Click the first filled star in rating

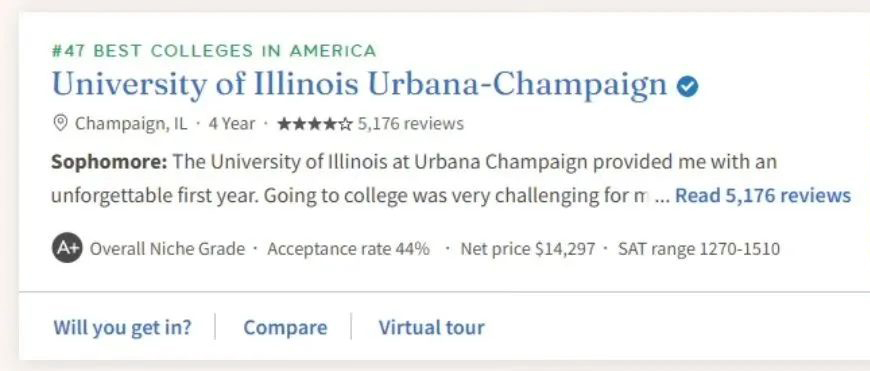pyautogui.click(x=284, y=123)
